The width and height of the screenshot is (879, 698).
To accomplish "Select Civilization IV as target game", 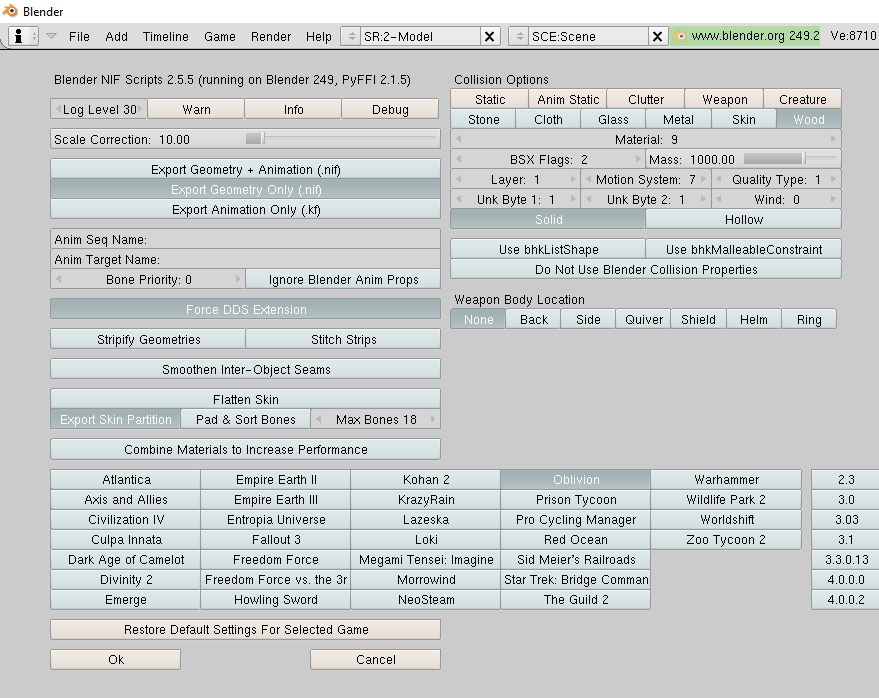I will click(x=126, y=519).
